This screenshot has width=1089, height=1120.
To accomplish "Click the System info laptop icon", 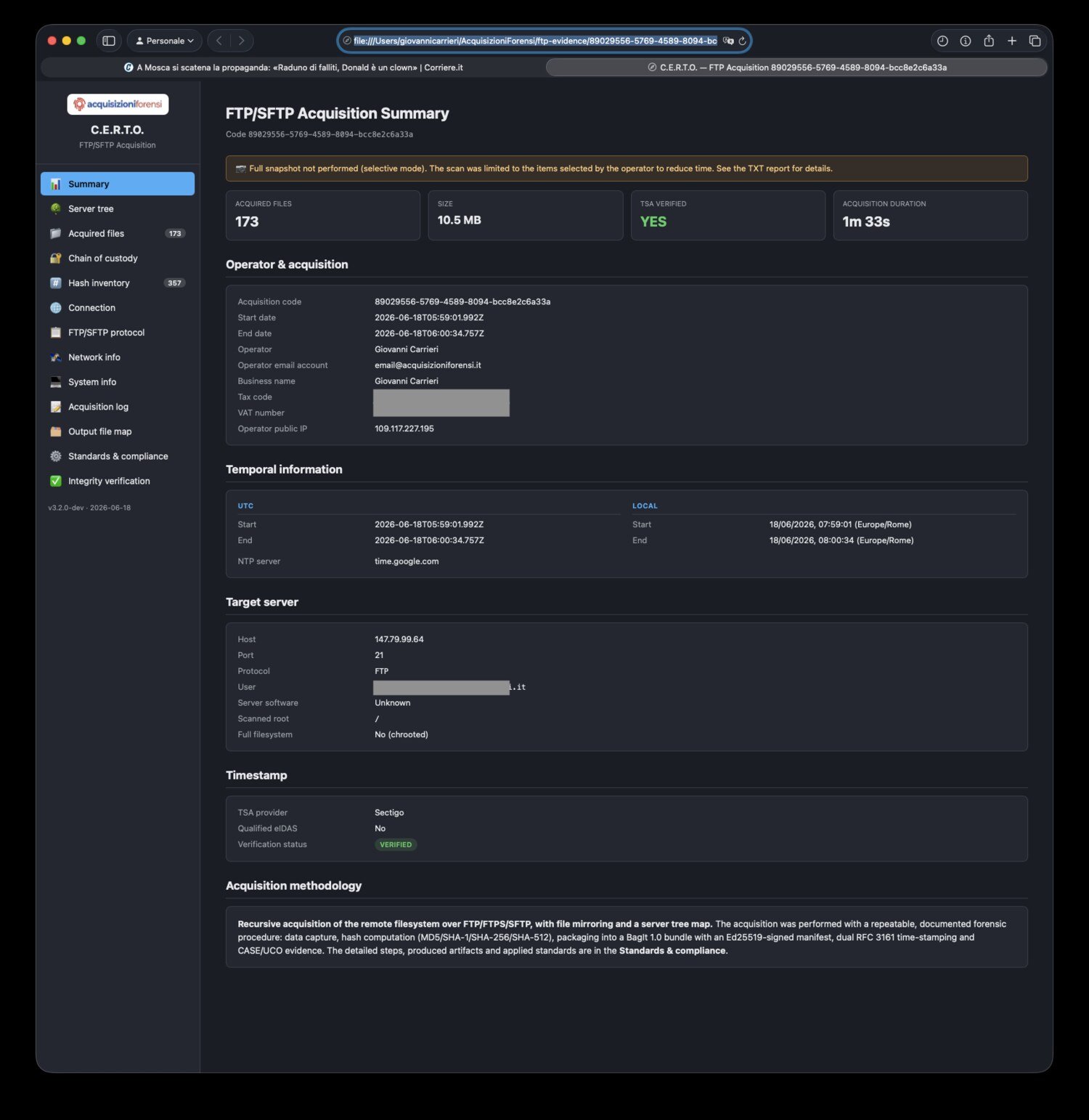I will pyautogui.click(x=55, y=381).
